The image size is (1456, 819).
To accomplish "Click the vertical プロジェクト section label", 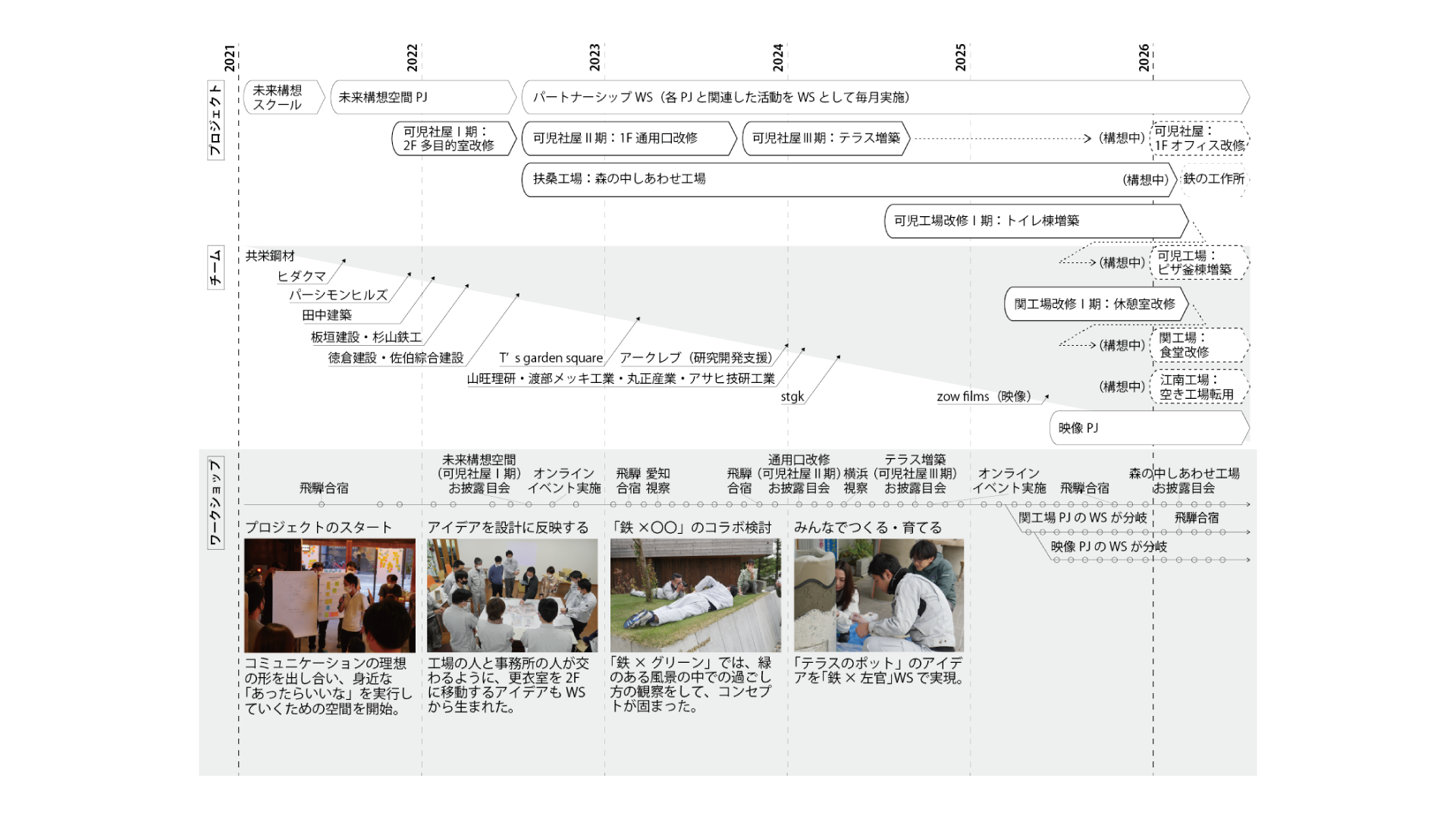I will click(215, 121).
